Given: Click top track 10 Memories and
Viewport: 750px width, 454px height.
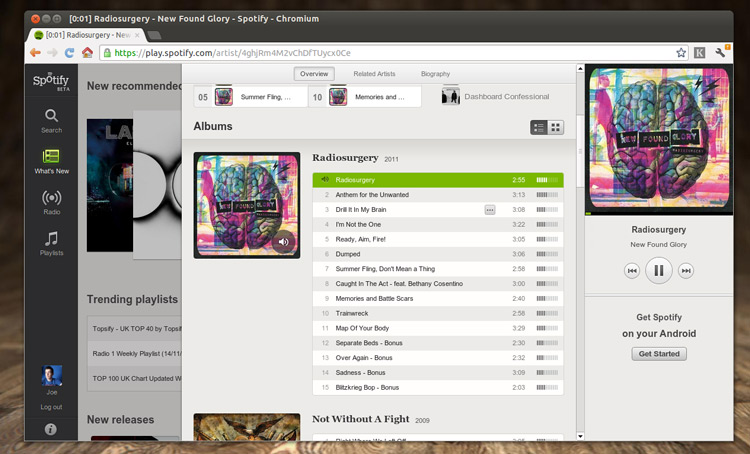Looking at the screenshot, I should (365, 97).
